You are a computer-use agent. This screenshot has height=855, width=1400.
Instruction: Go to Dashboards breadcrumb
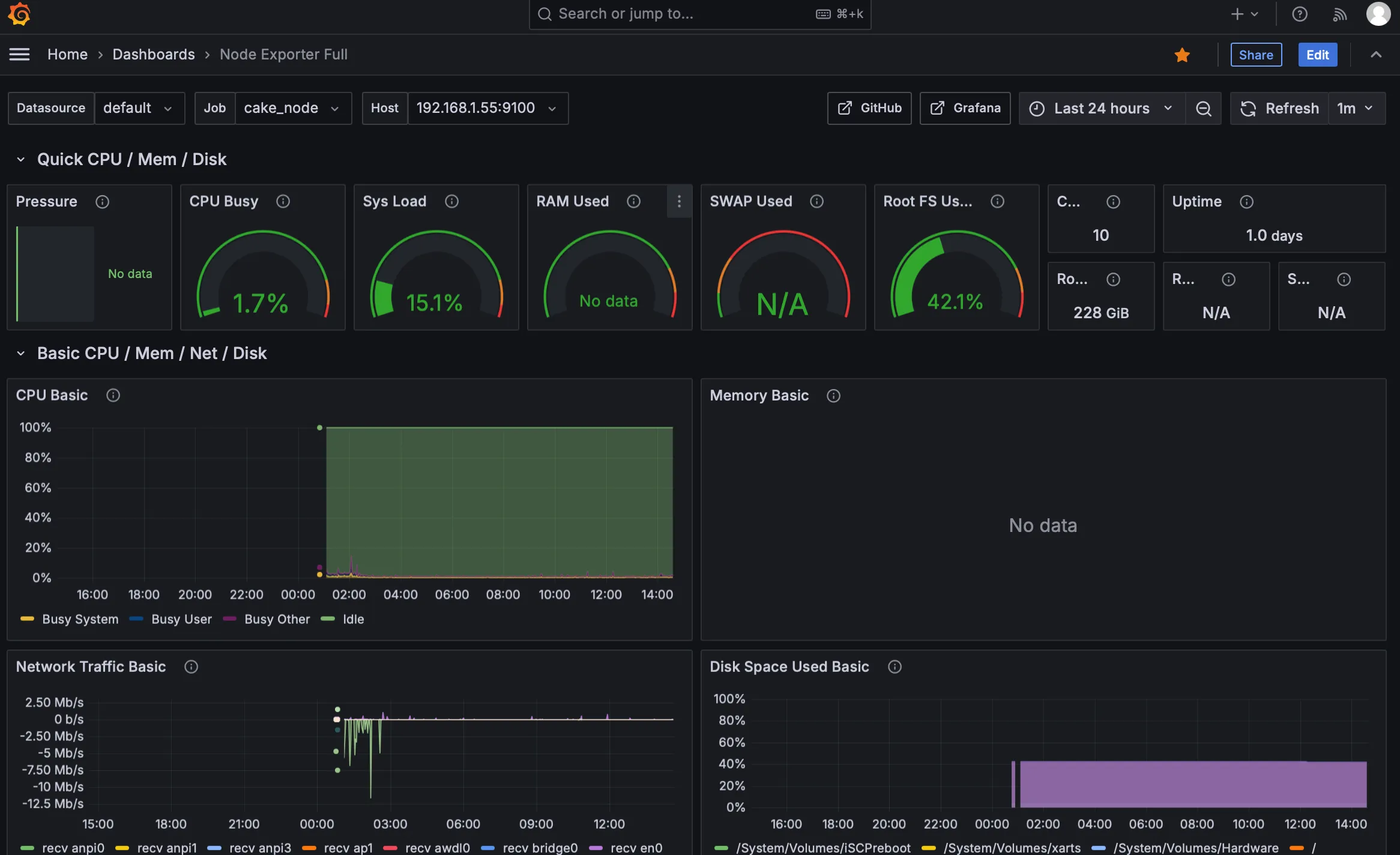coord(154,55)
